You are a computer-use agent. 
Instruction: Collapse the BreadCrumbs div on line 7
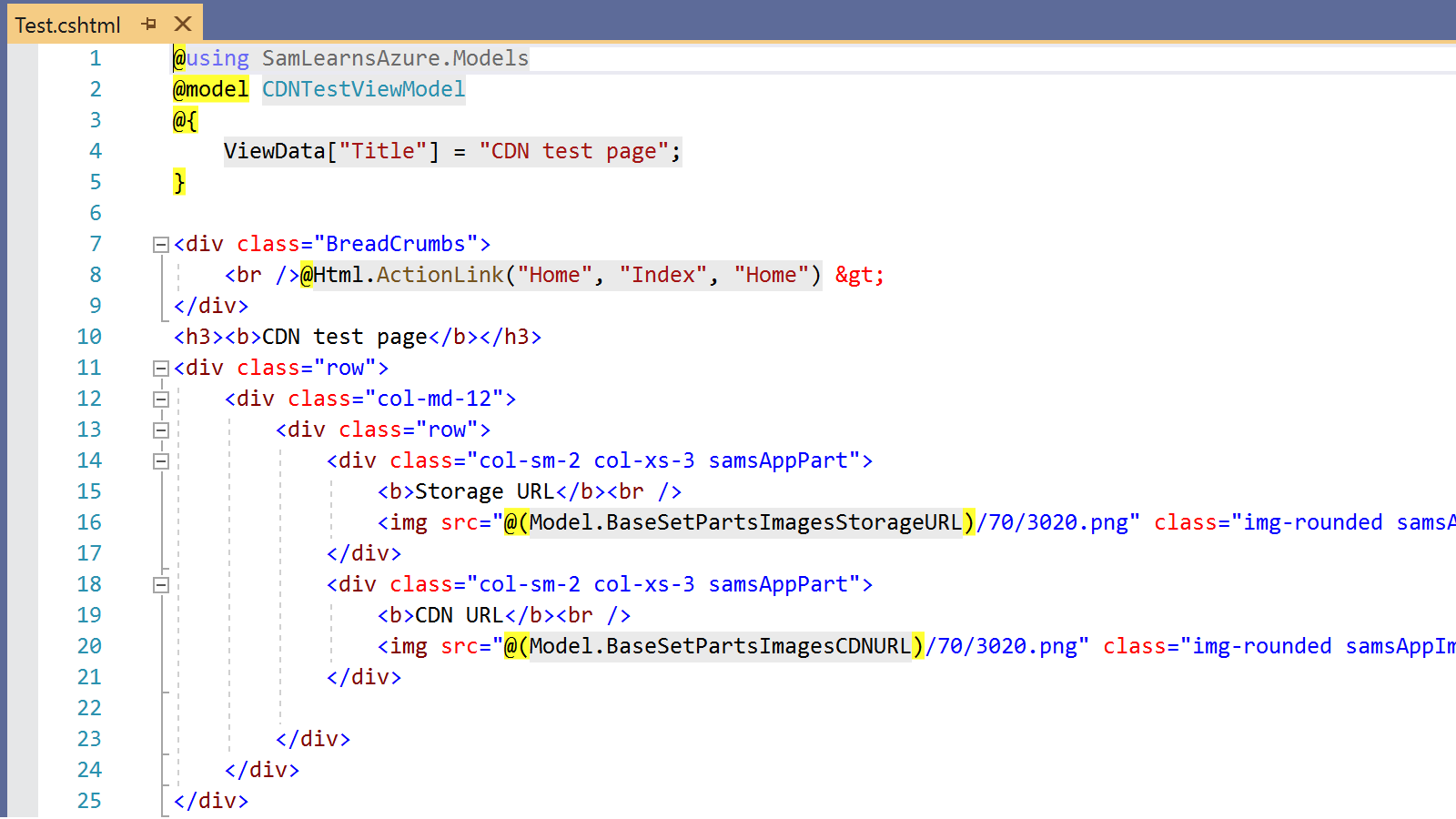click(161, 244)
